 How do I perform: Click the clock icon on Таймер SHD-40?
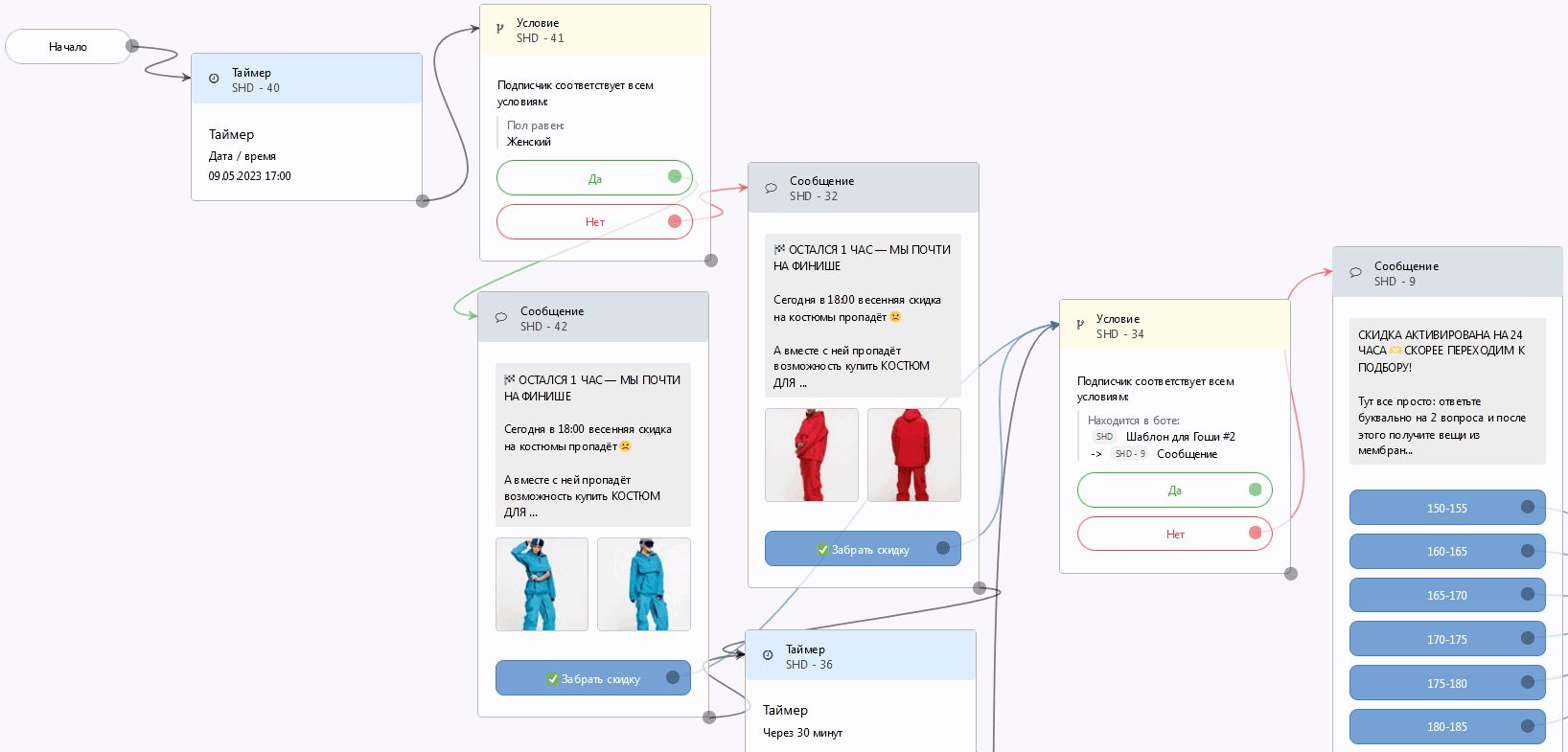[x=214, y=79]
